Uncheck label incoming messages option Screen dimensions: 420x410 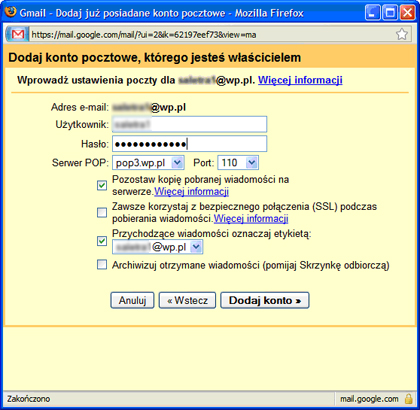pyautogui.click(x=102, y=241)
